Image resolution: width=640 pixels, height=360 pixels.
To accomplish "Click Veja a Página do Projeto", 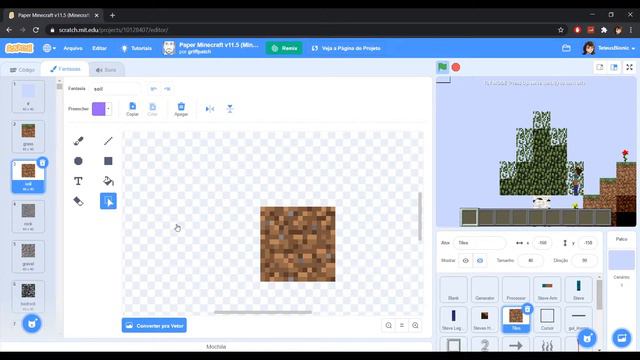I will pos(346,48).
